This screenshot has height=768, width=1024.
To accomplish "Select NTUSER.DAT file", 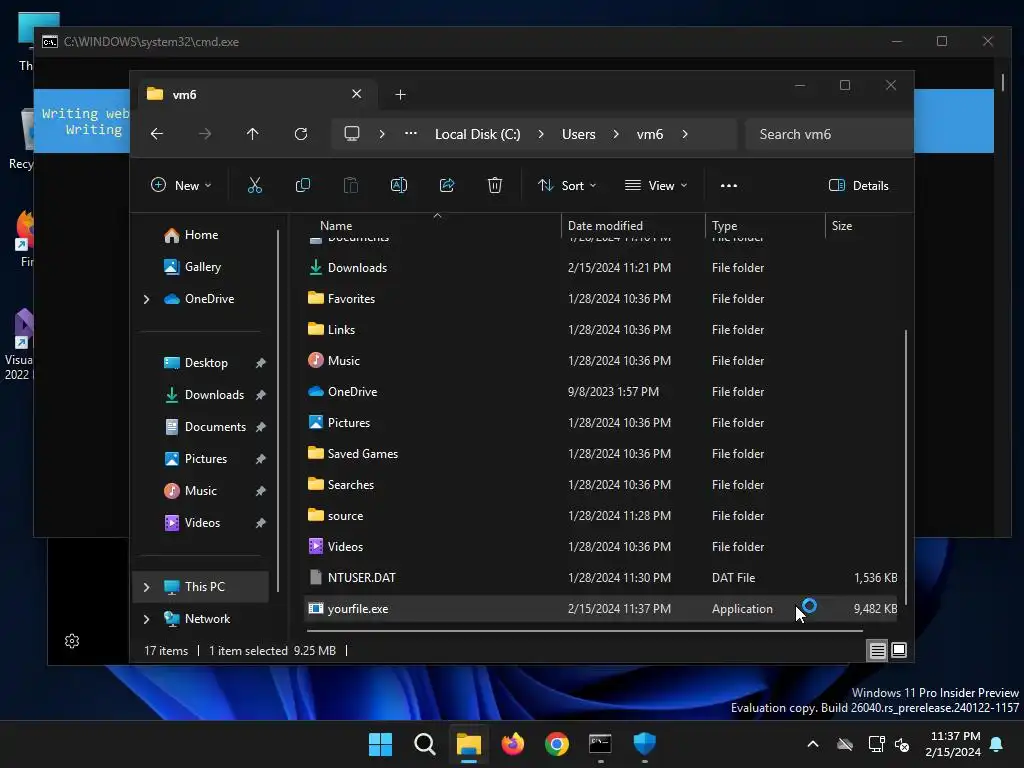I will coord(601,578).
